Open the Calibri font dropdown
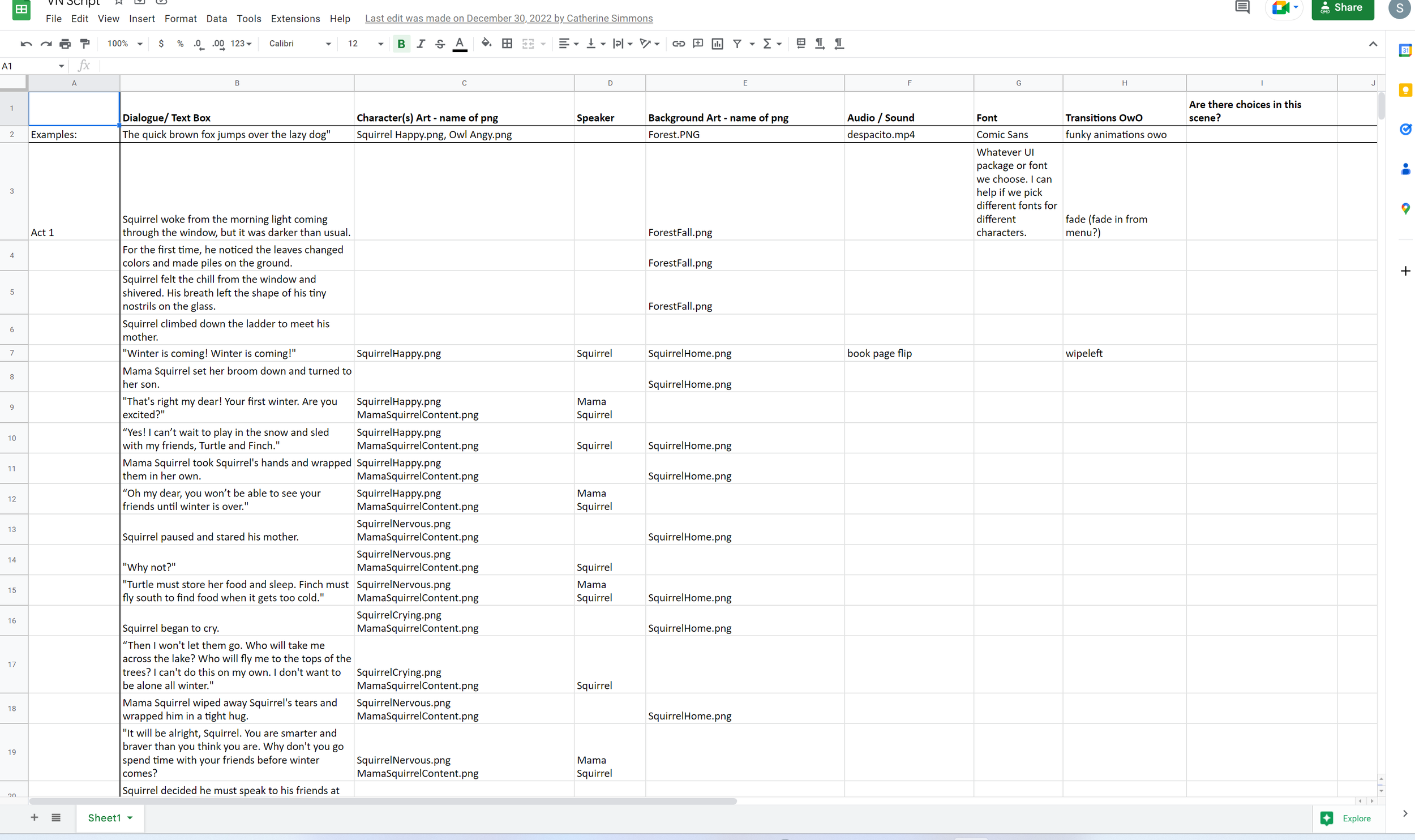 pyautogui.click(x=300, y=44)
